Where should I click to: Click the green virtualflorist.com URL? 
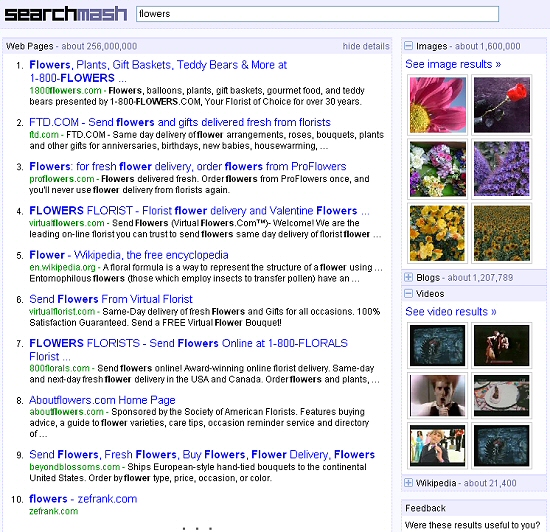62,311
